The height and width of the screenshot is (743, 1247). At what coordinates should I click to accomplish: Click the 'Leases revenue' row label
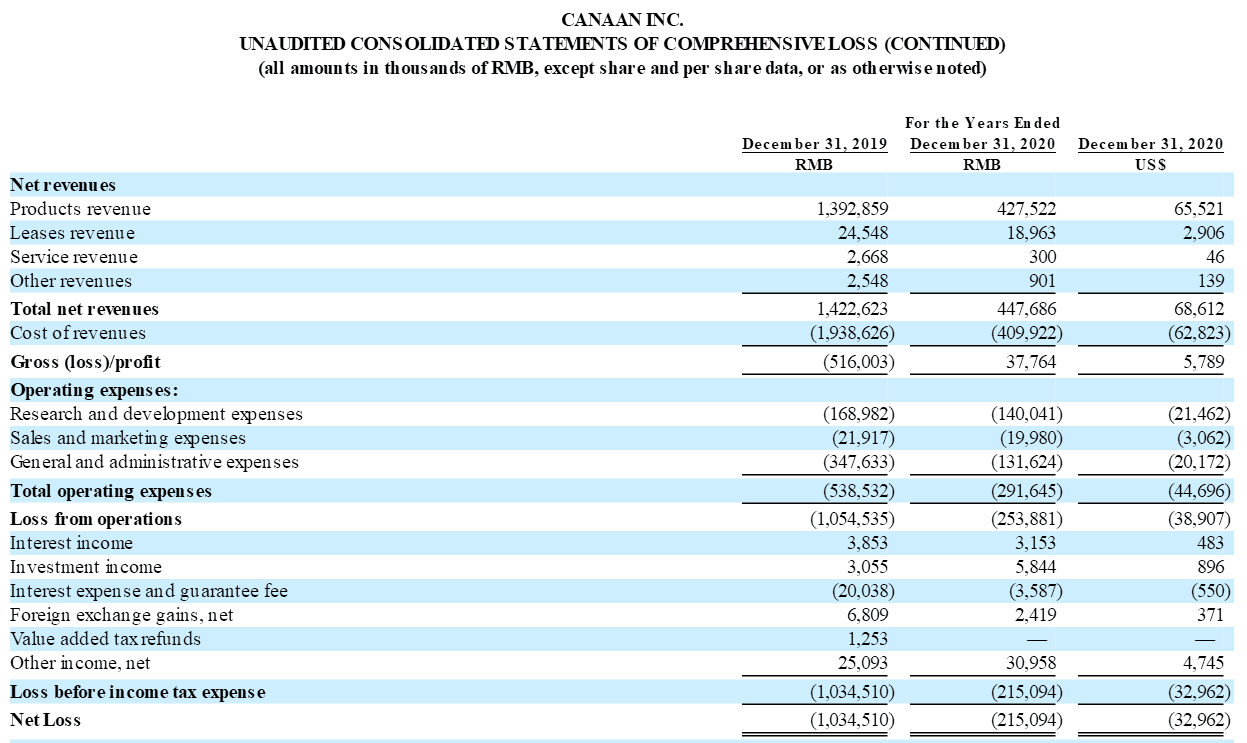[72, 233]
